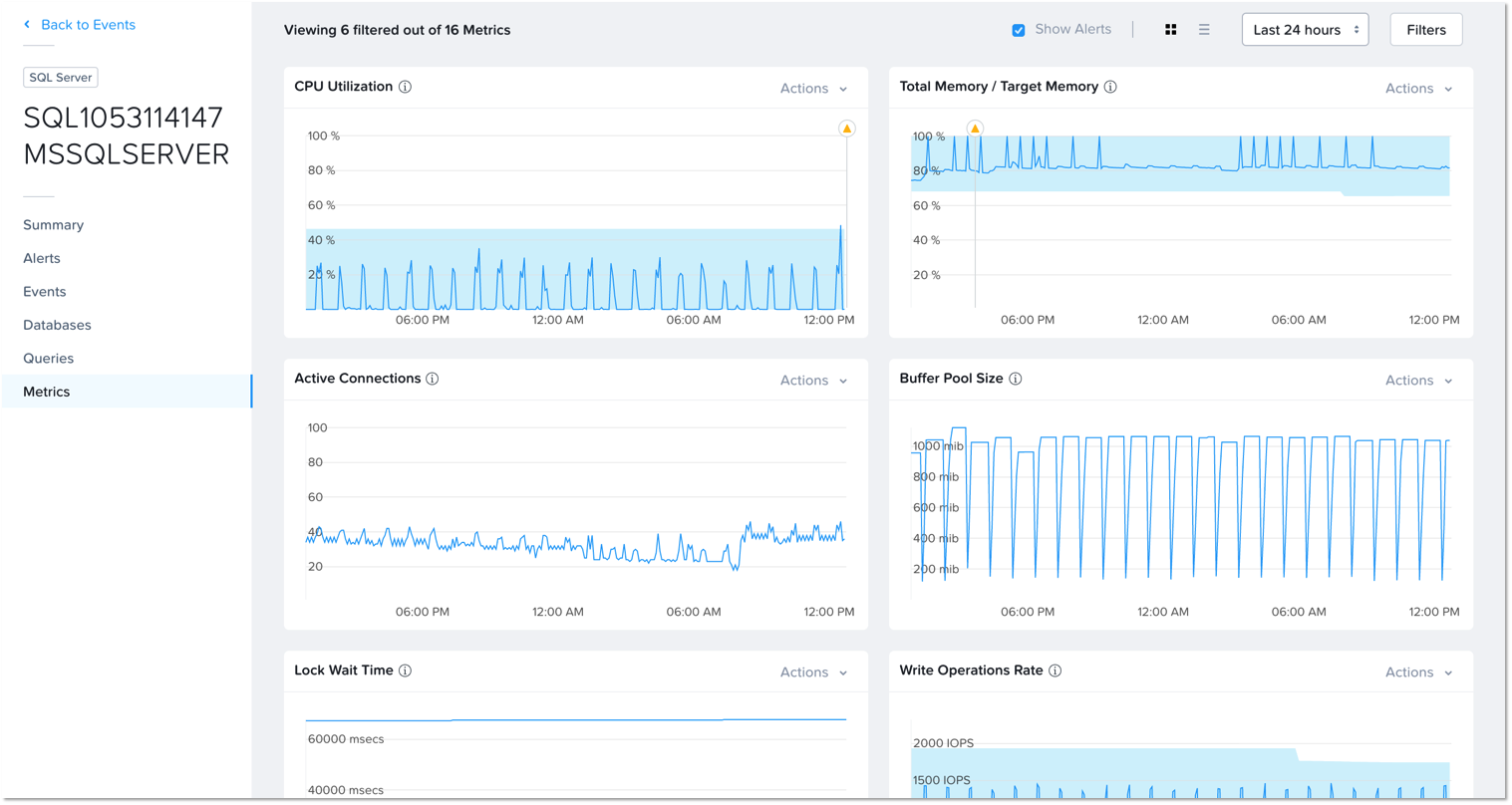This screenshot has width=1512, height=805.
Task: Switch to list view layout icon
Action: tap(1204, 30)
